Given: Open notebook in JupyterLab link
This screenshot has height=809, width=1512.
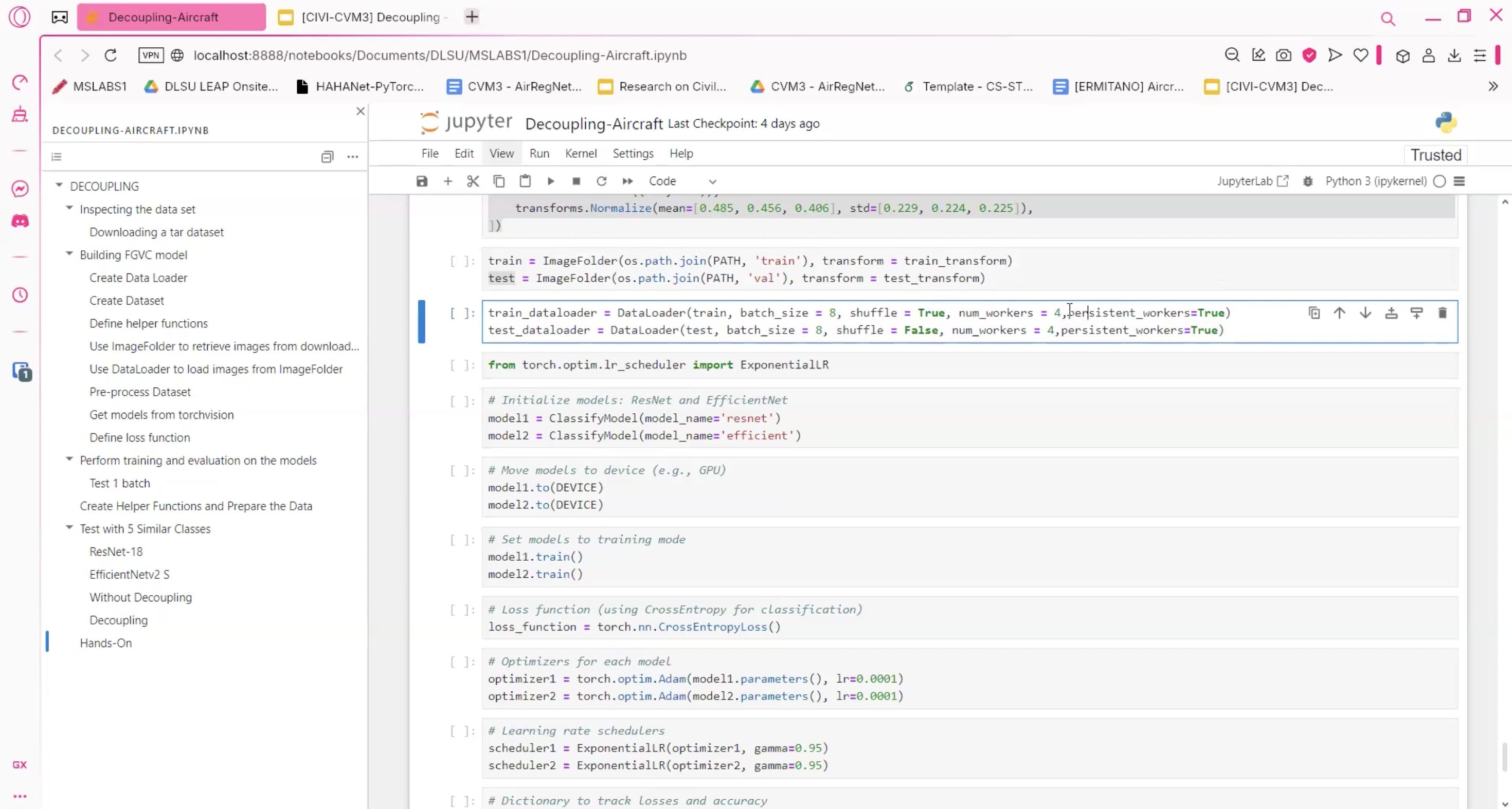Looking at the screenshot, I should [1253, 181].
